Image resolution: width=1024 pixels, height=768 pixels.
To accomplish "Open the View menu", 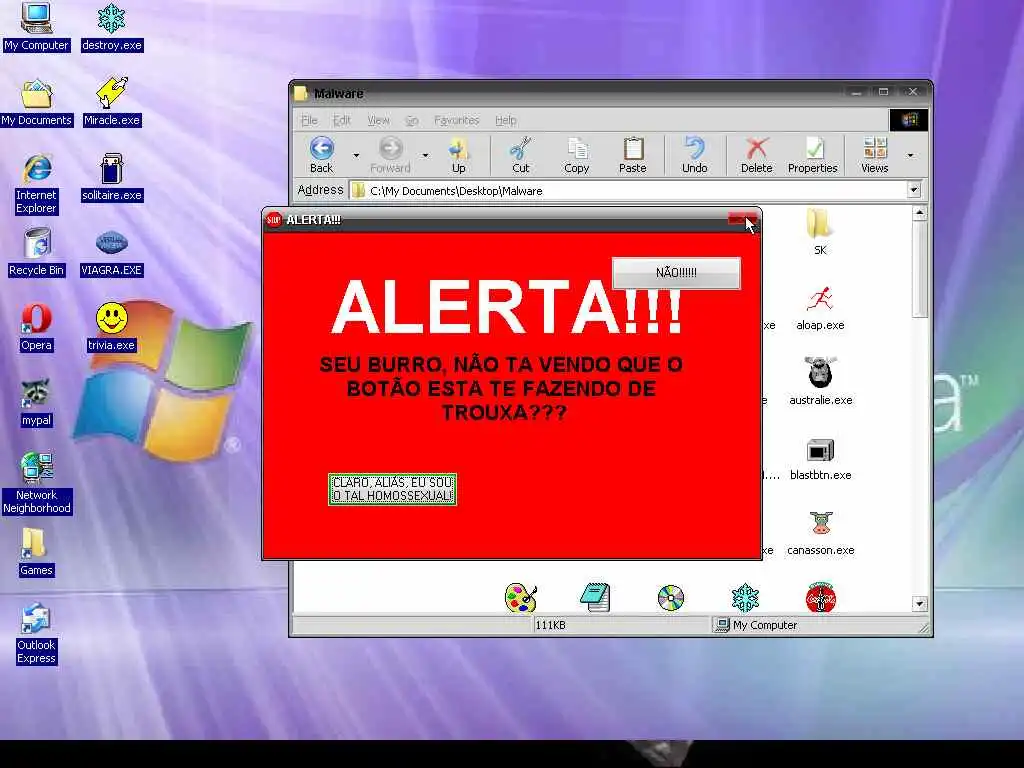I will coord(378,120).
